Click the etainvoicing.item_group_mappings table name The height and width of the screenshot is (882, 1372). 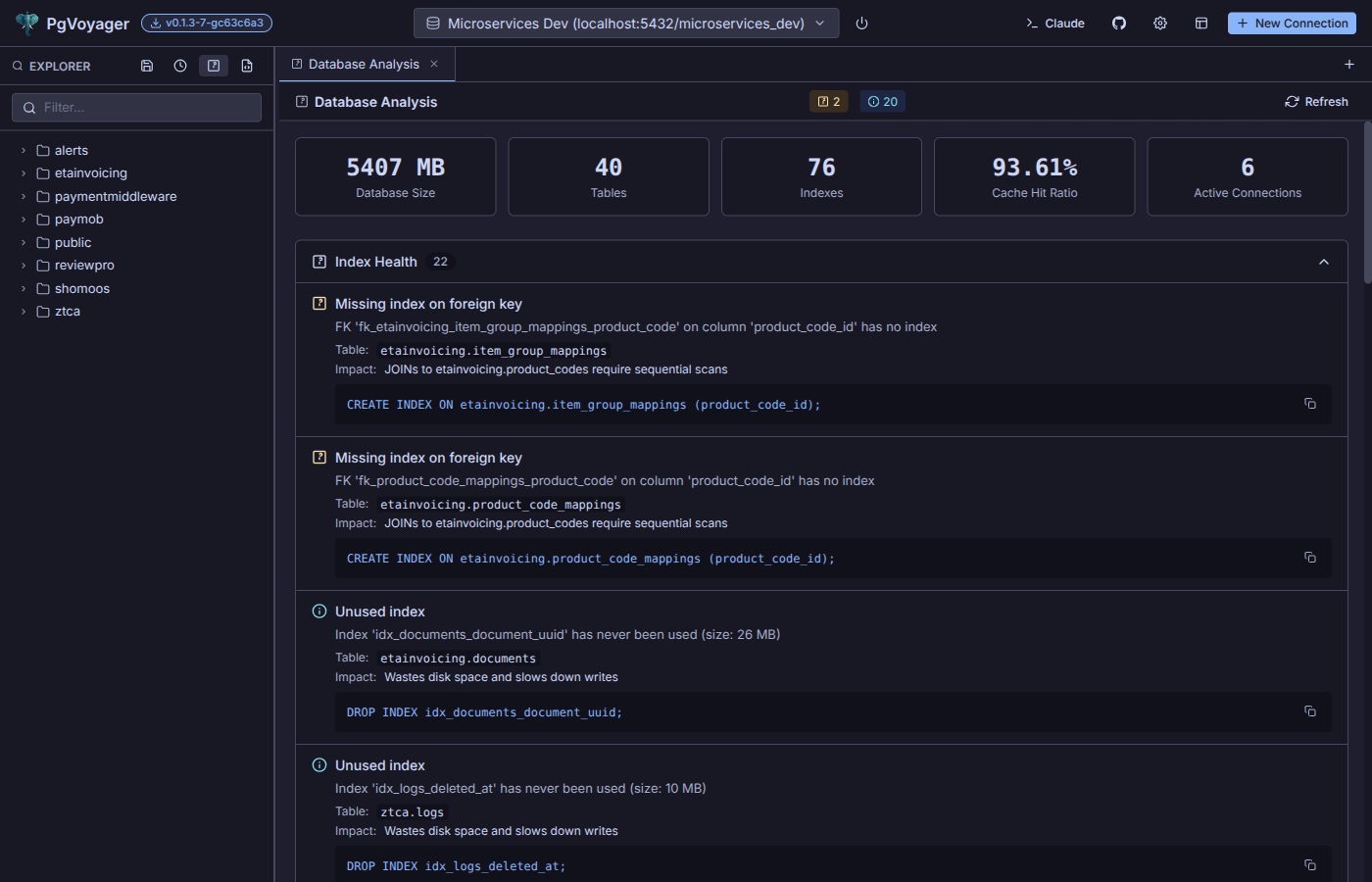[x=493, y=351]
